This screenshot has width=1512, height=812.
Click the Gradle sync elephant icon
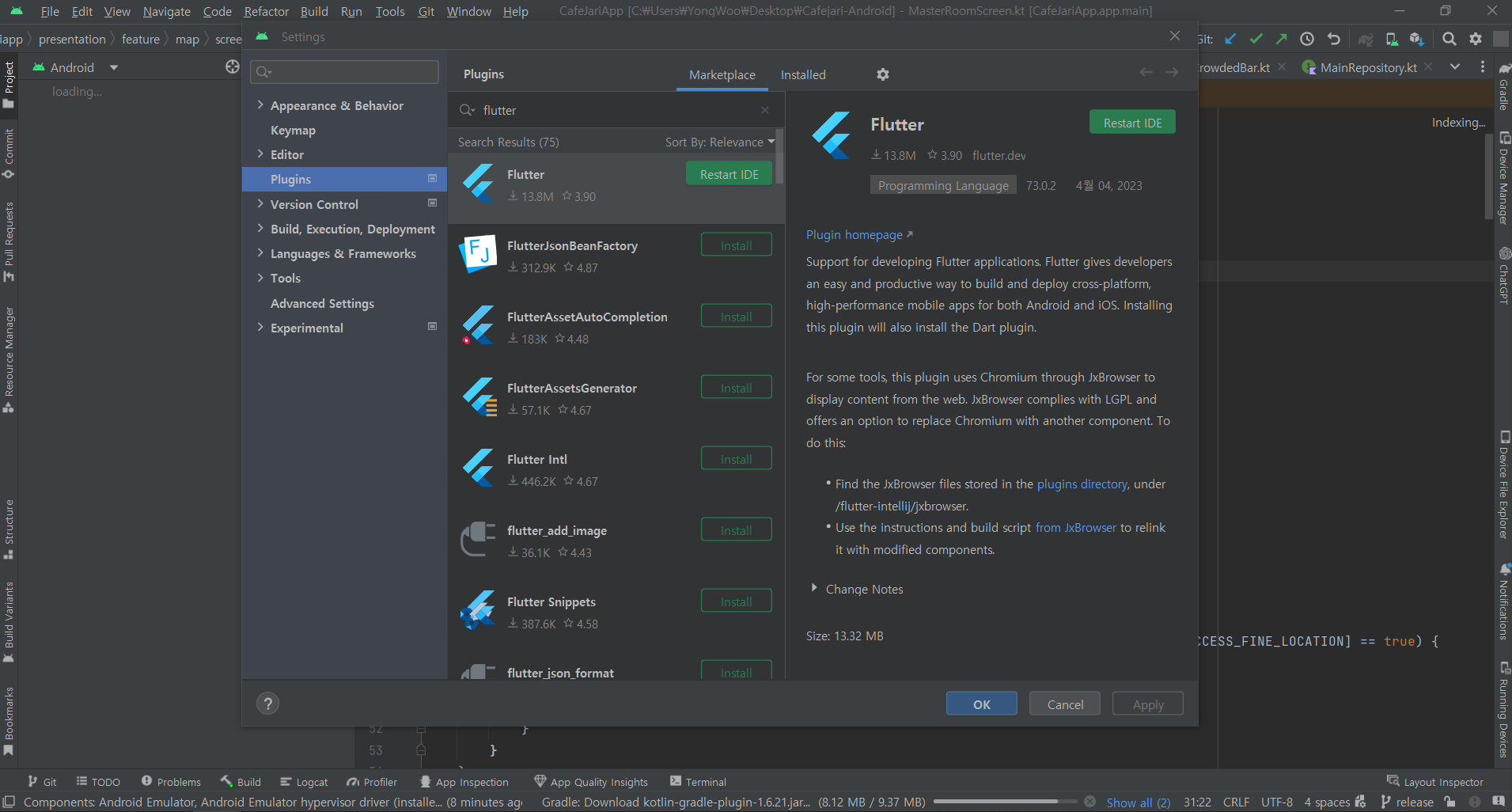(1366, 39)
